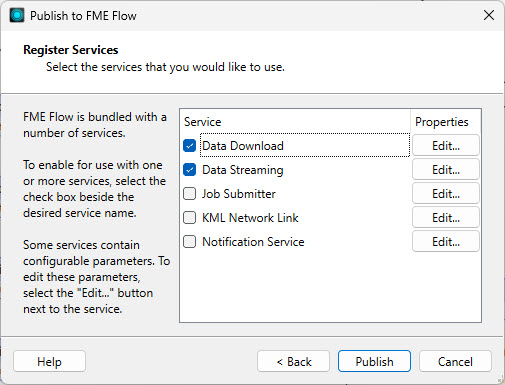
Task: Click the Register Services heading
Action: click(71, 50)
